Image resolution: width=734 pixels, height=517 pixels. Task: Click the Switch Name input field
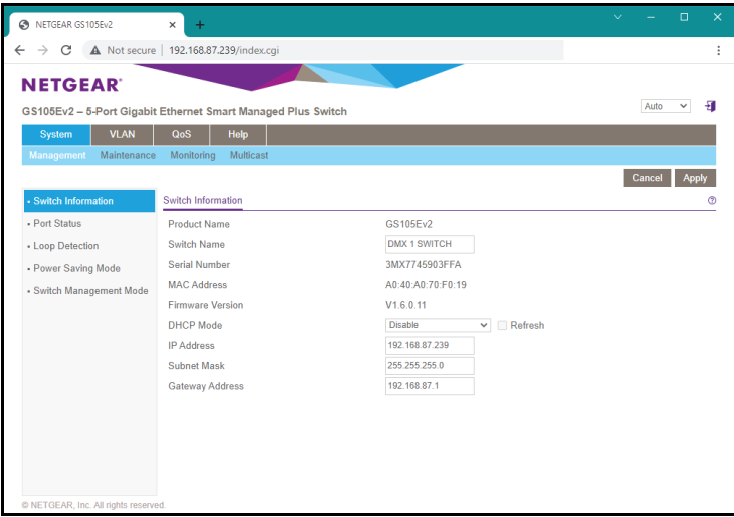(429, 244)
